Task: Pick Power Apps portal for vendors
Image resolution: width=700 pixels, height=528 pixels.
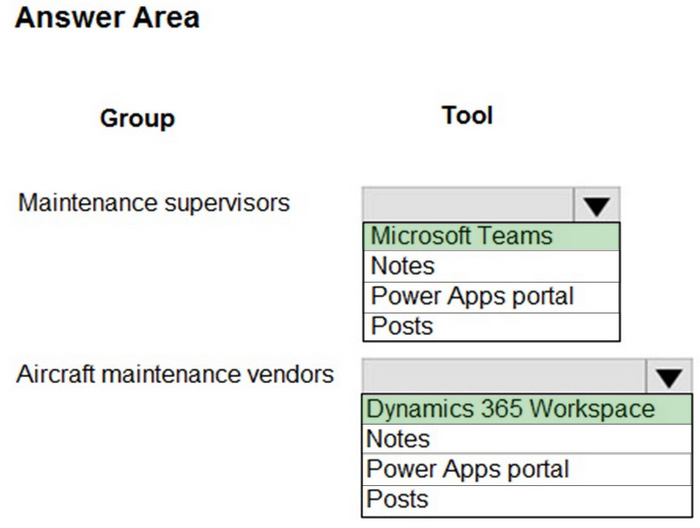Action: tap(527, 469)
